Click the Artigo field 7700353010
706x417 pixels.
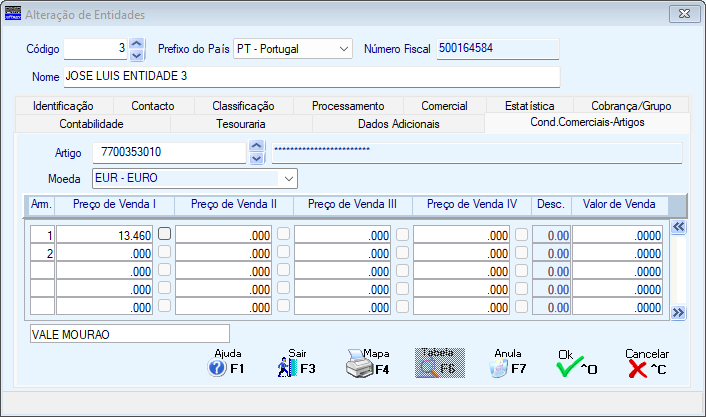coord(169,153)
